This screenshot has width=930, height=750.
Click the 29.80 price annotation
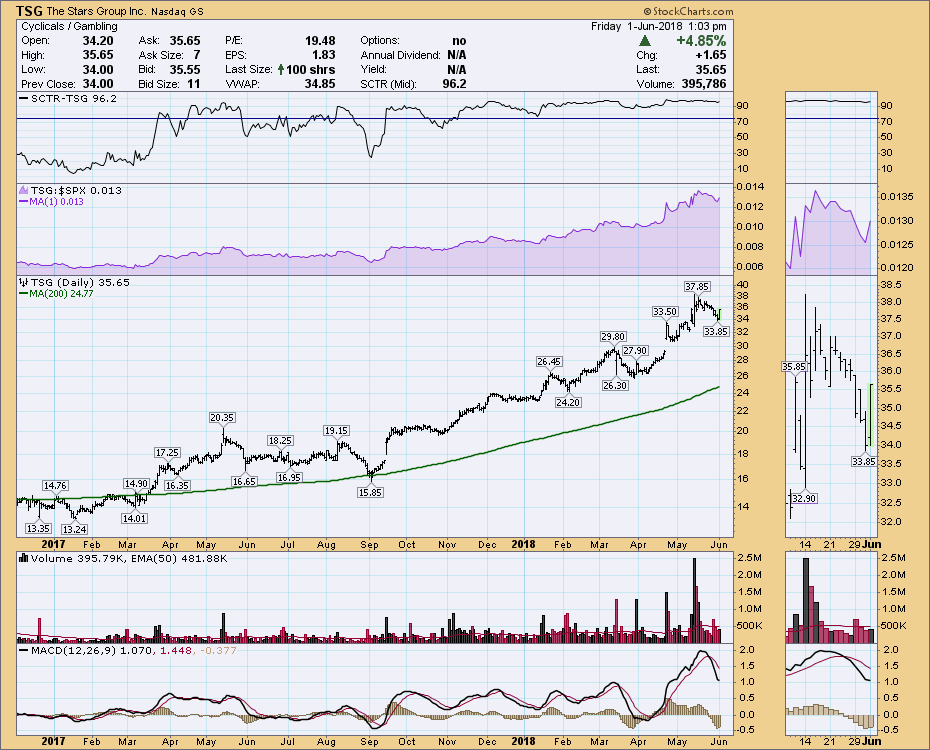[613, 336]
